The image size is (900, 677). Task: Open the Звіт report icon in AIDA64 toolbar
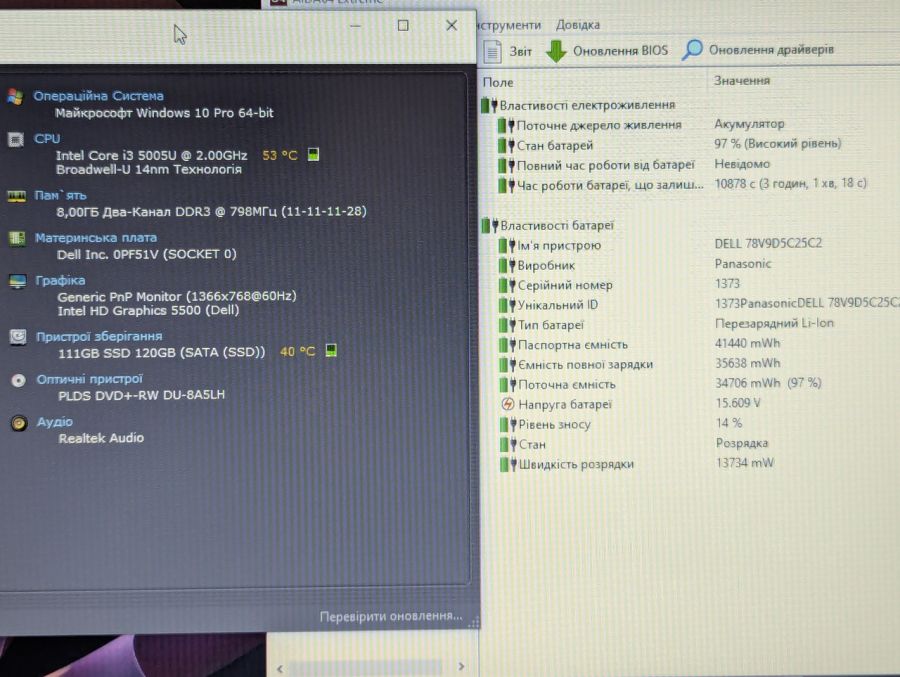[x=492, y=51]
